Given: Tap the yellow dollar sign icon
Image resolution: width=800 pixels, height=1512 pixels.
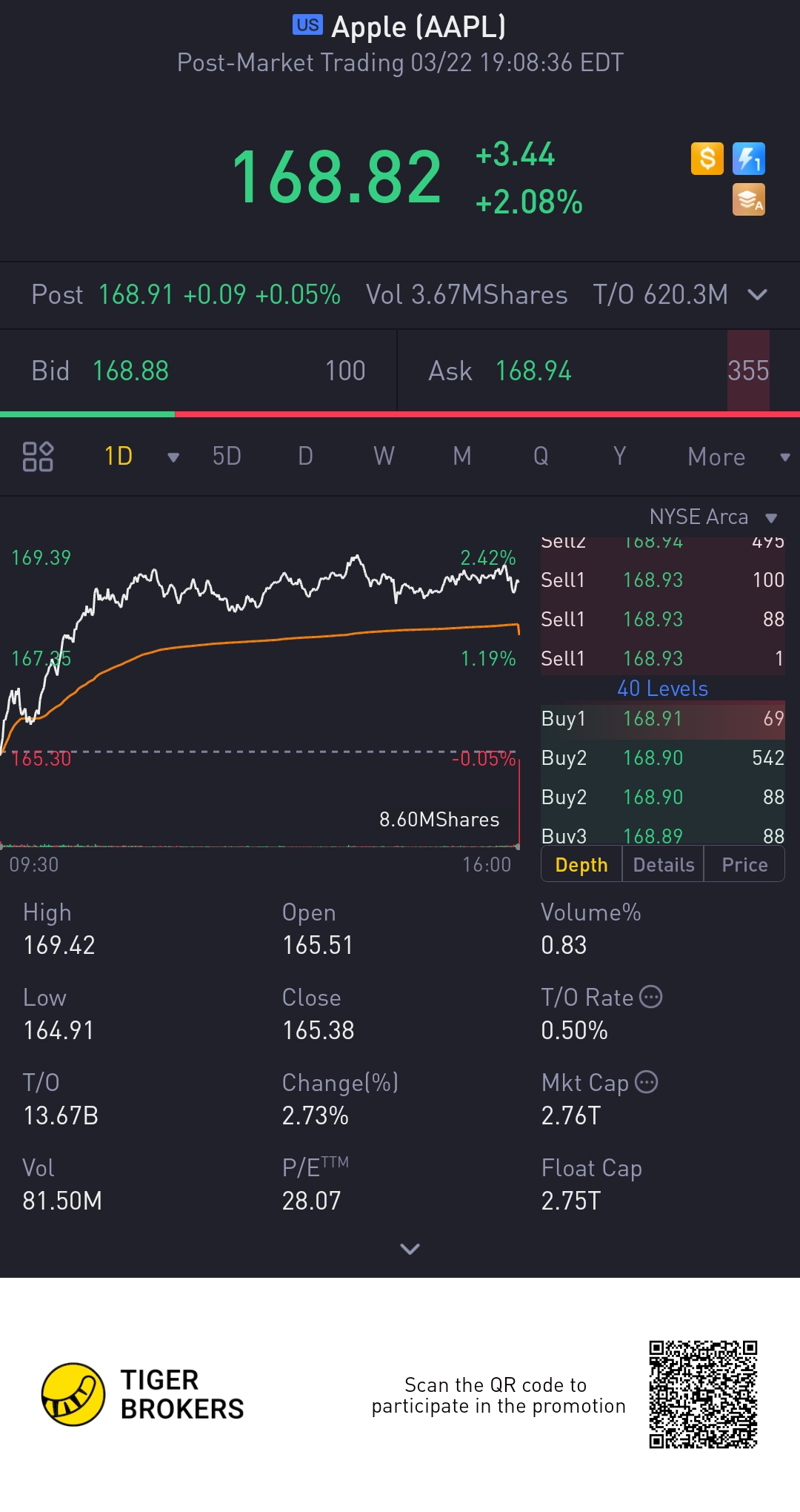Looking at the screenshot, I should click(707, 159).
